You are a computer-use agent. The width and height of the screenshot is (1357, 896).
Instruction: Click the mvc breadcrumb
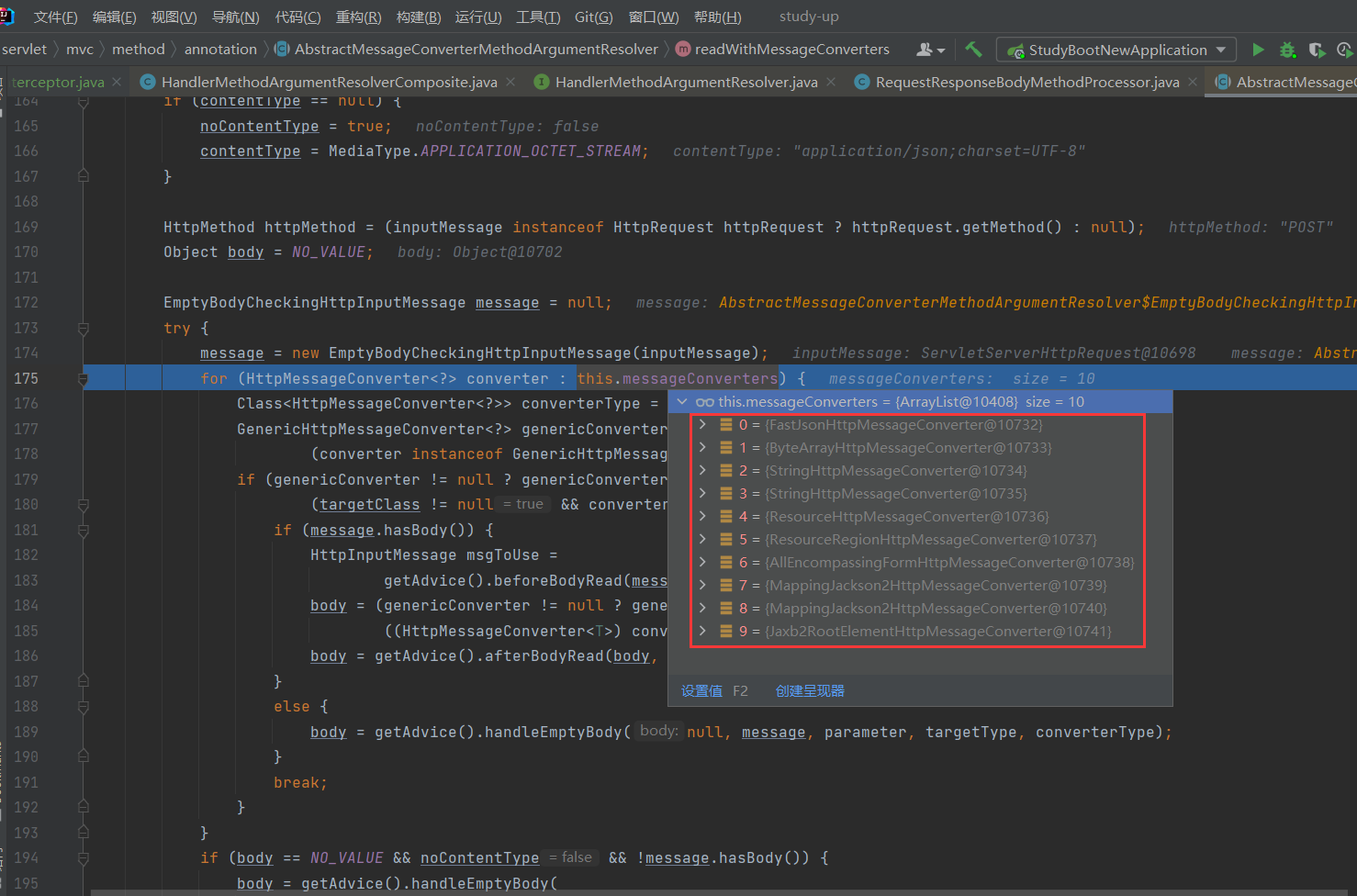[80, 50]
